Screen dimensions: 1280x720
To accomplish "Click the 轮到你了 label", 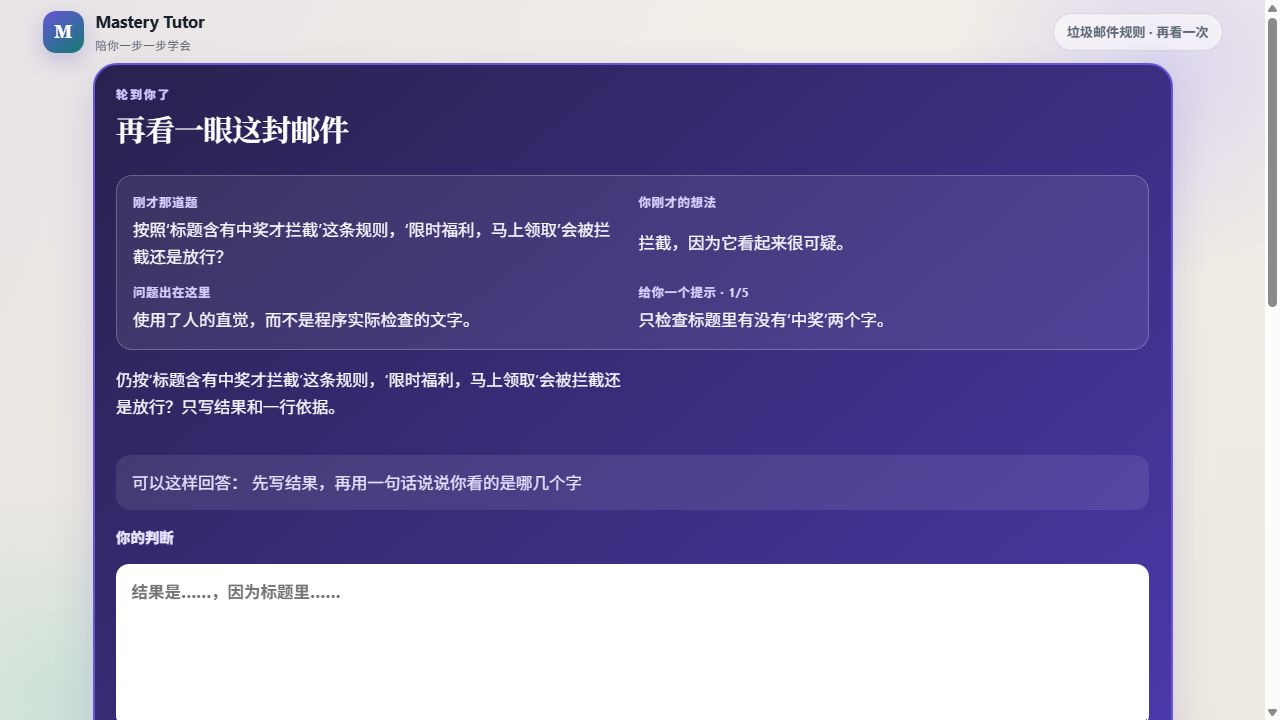I will tap(143, 95).
